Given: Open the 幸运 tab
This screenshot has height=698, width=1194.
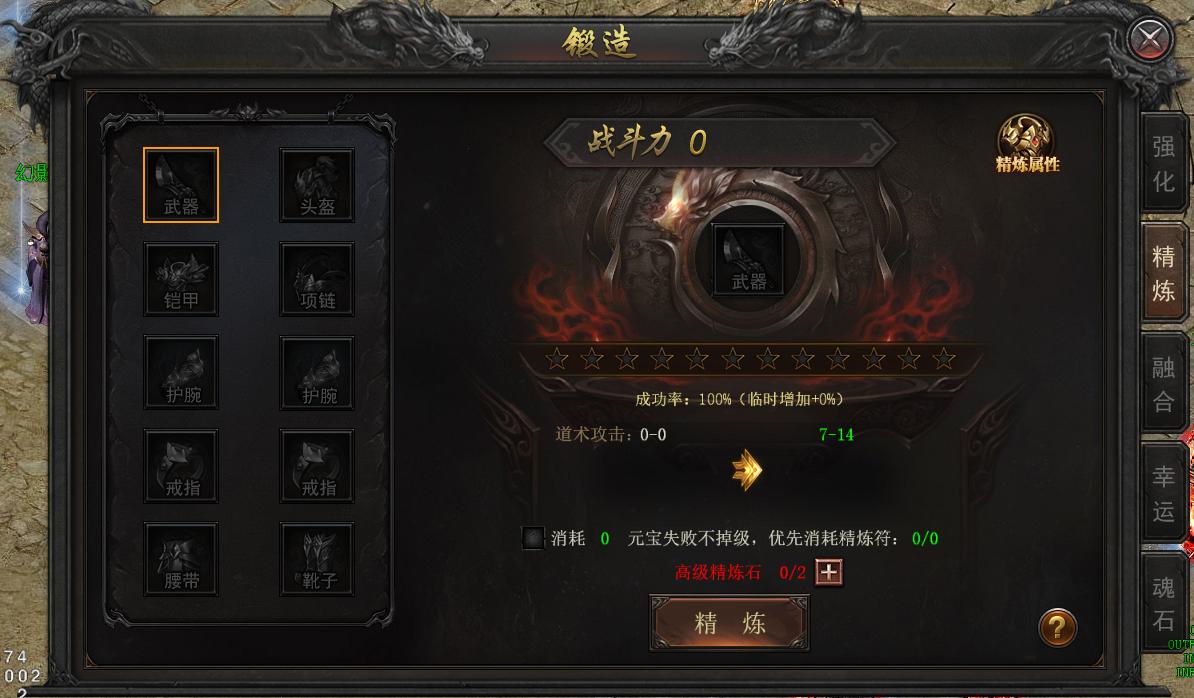Looking at the screenshot, I should tap(1163, 494).
